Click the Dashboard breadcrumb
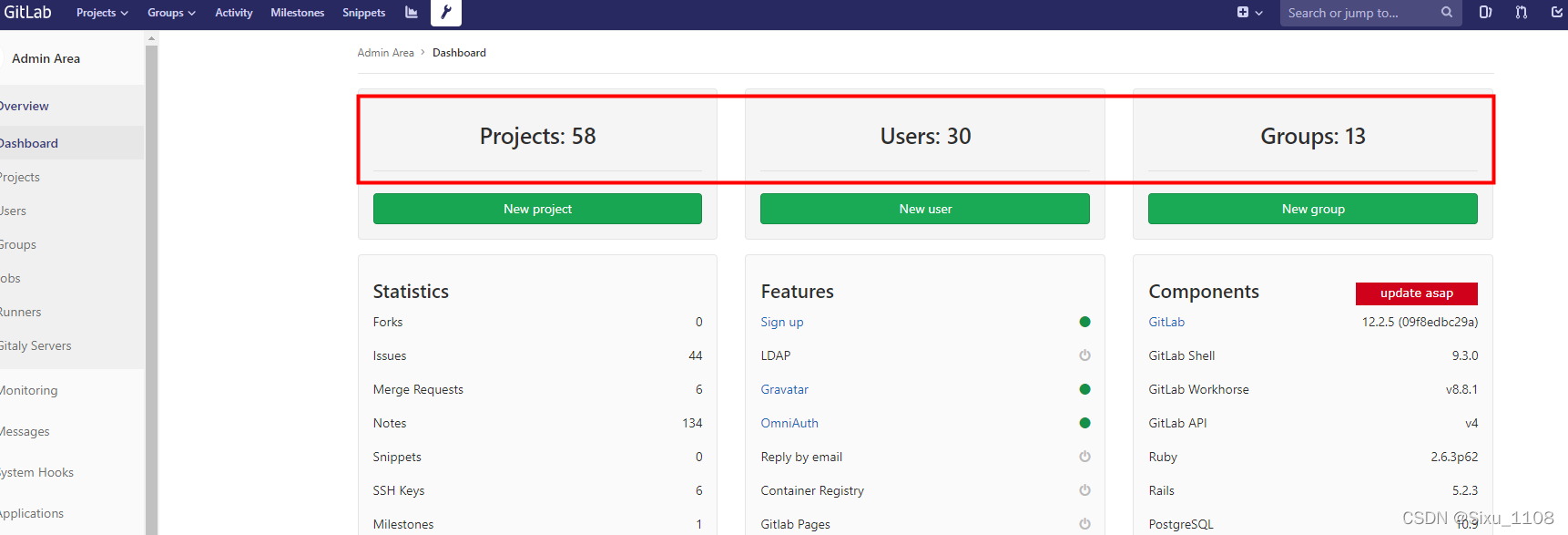This screenshot has height=535, width=1568. pyautogui.click(x=459, y=53)
